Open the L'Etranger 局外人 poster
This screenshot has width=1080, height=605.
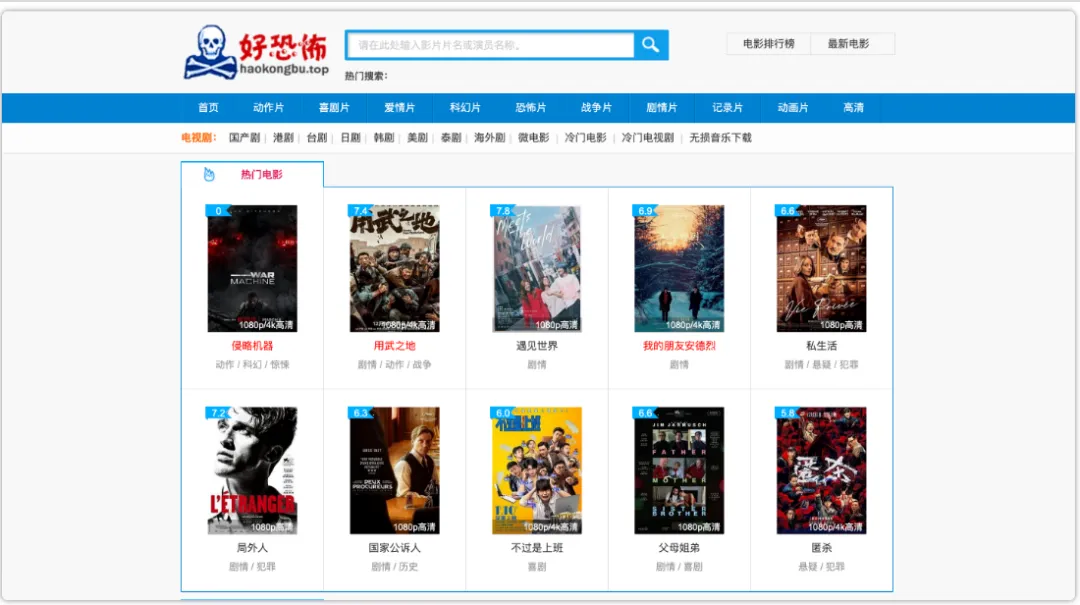pyautogui.click(x=252, y=471)
